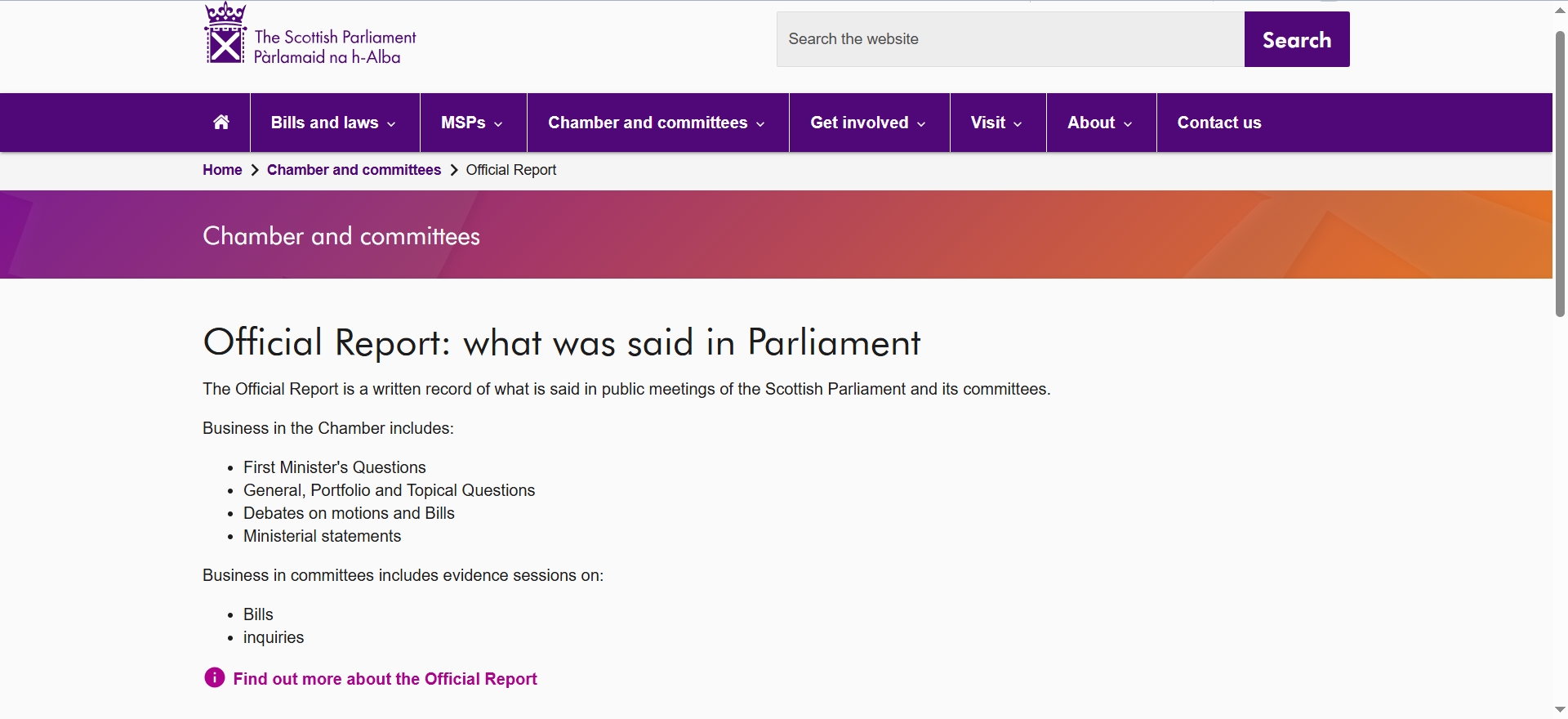Viewport: 1568px width, 719px height.
Task: Click the Business in the Chamber includes text
Action: pyautogui.click(x=328, y=428)
